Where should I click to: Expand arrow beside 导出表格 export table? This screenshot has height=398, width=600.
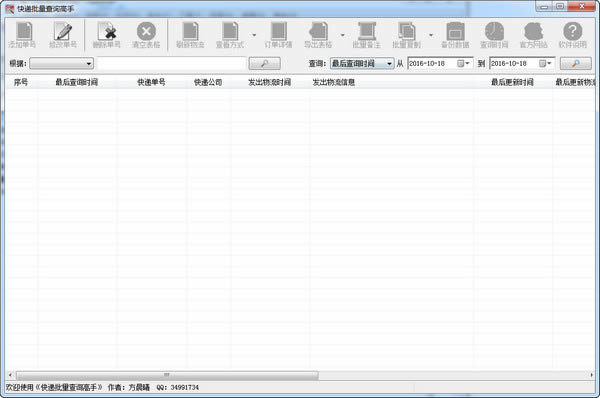(342, 35)
